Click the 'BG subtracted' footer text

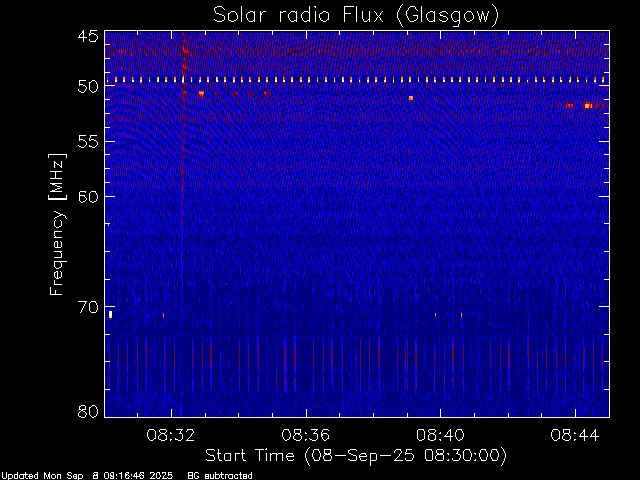(x=220, y=476)
